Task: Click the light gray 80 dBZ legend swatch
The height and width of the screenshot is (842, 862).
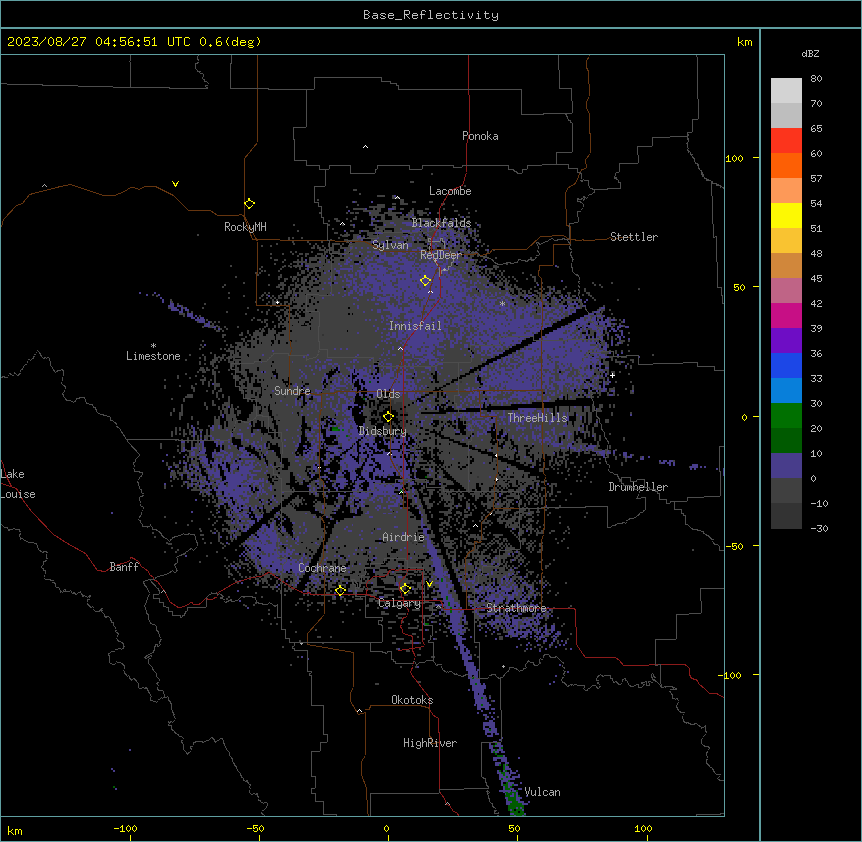Action: pyautogui.click(x=786, y=91)
